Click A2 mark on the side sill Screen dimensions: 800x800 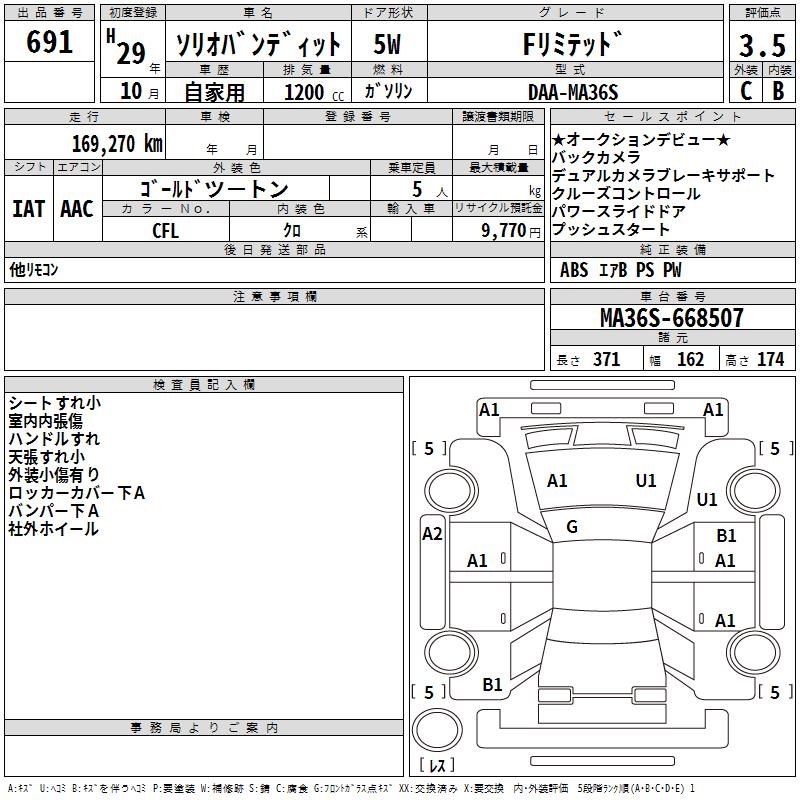pyautogui.click(x=432, y=534)
